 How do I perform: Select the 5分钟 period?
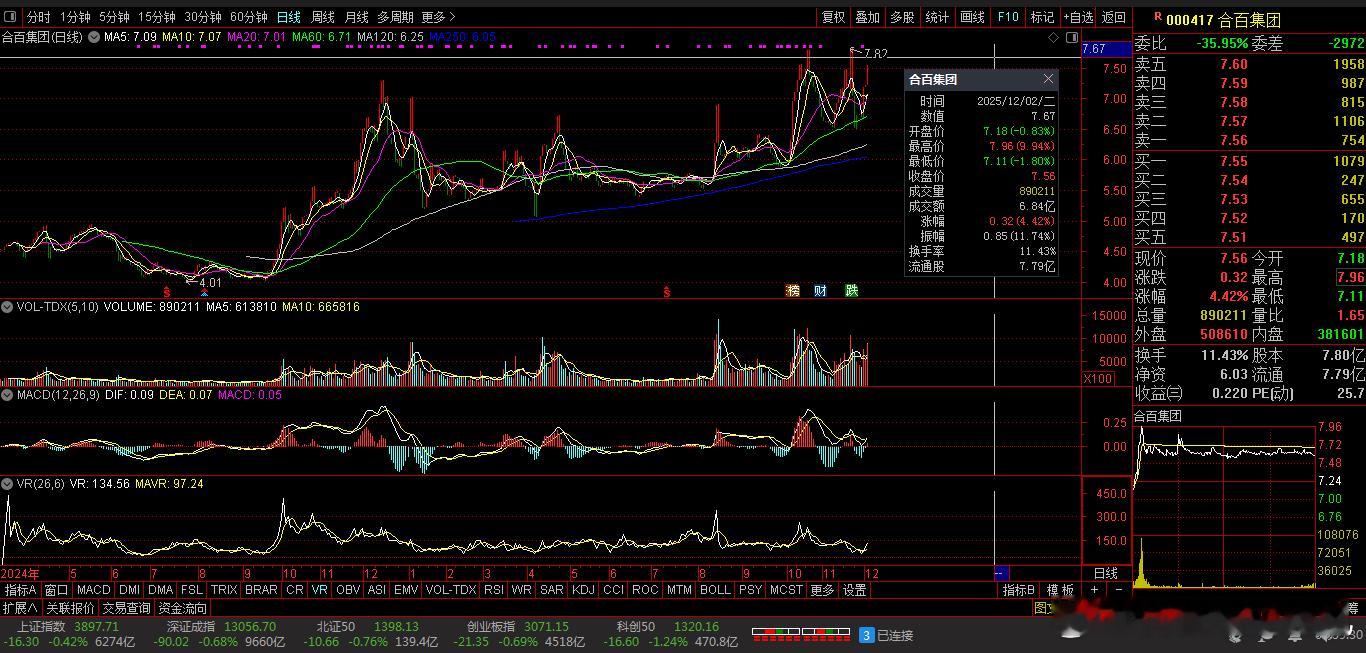coord(114,17)
